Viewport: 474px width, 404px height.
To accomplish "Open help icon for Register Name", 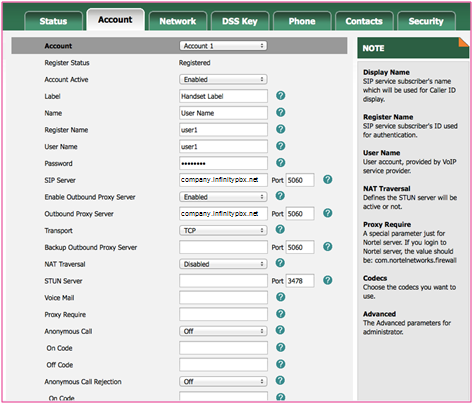I will [281, 129].
